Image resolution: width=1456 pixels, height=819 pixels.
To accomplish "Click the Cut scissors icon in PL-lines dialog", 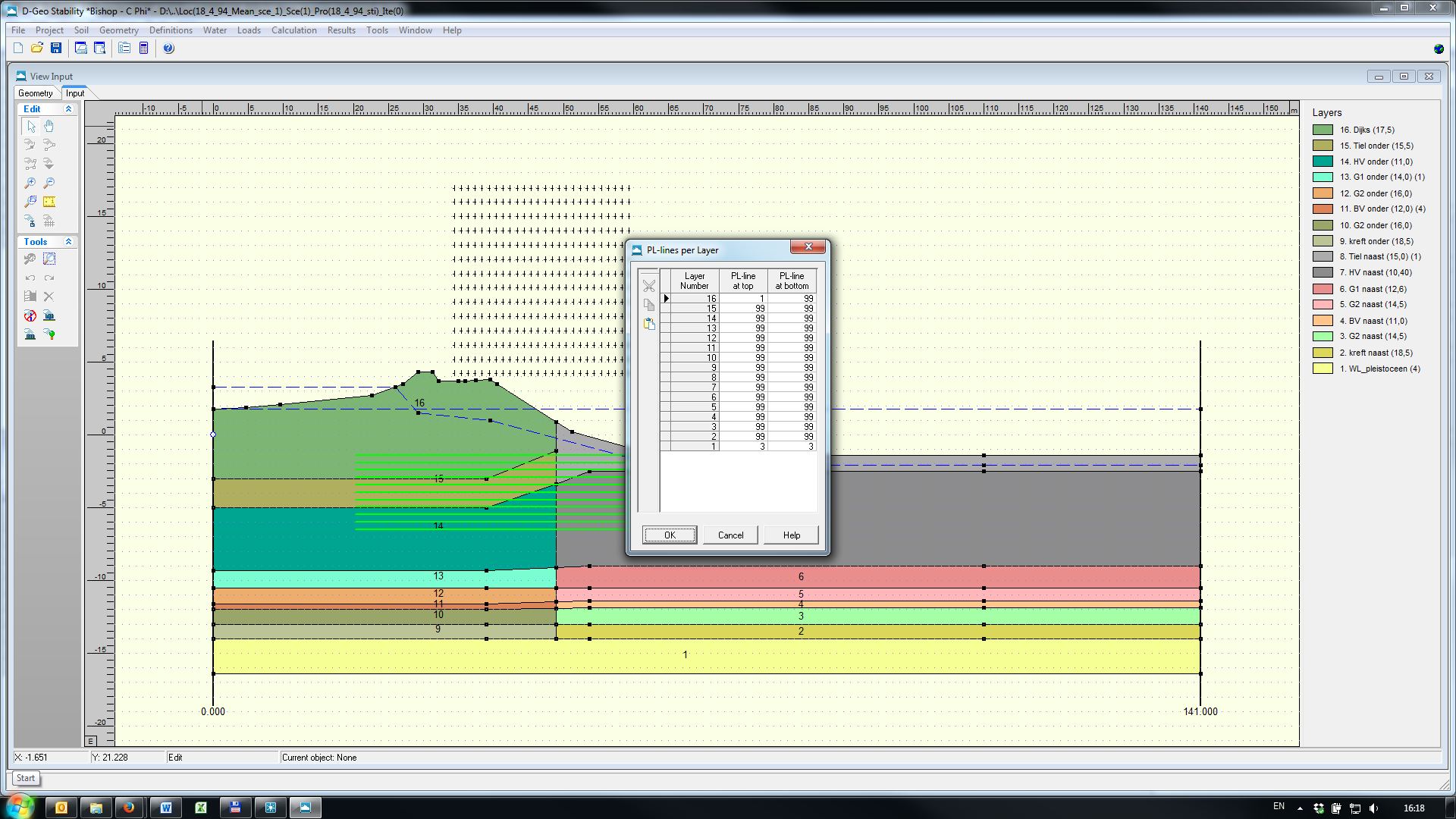I will (649, 286).
